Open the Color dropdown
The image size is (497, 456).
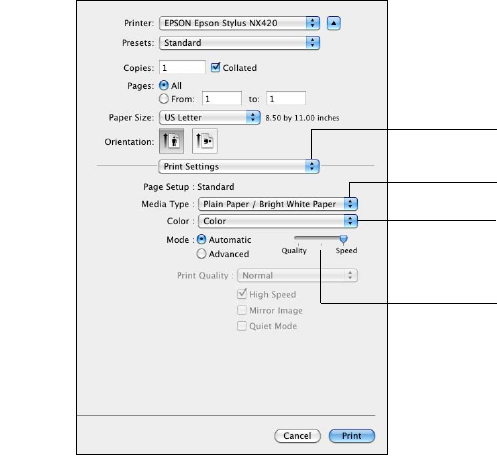click(278, 221)
